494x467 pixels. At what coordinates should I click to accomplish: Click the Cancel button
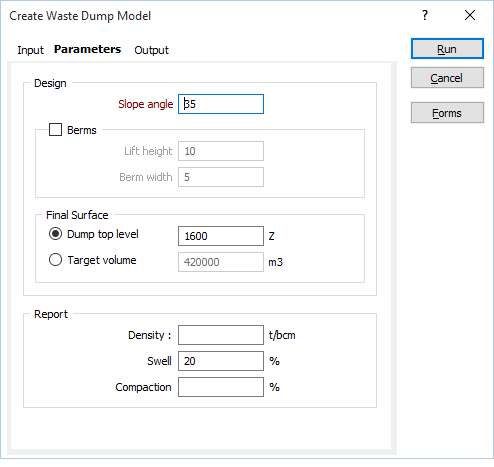click(x=447, y=78)
